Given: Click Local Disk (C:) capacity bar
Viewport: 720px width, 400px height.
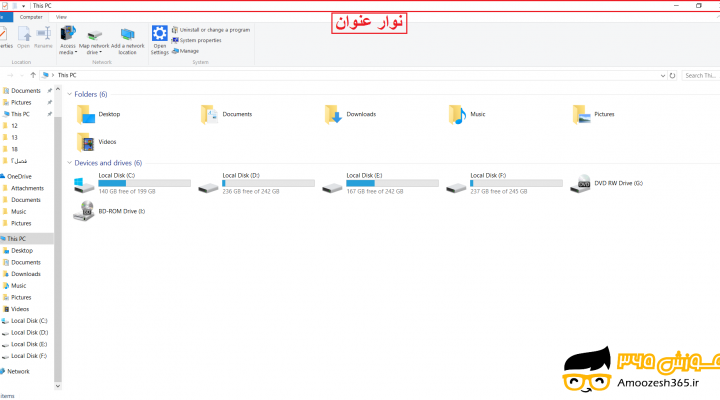Looking at the screenshot, I should click(145, 183).
